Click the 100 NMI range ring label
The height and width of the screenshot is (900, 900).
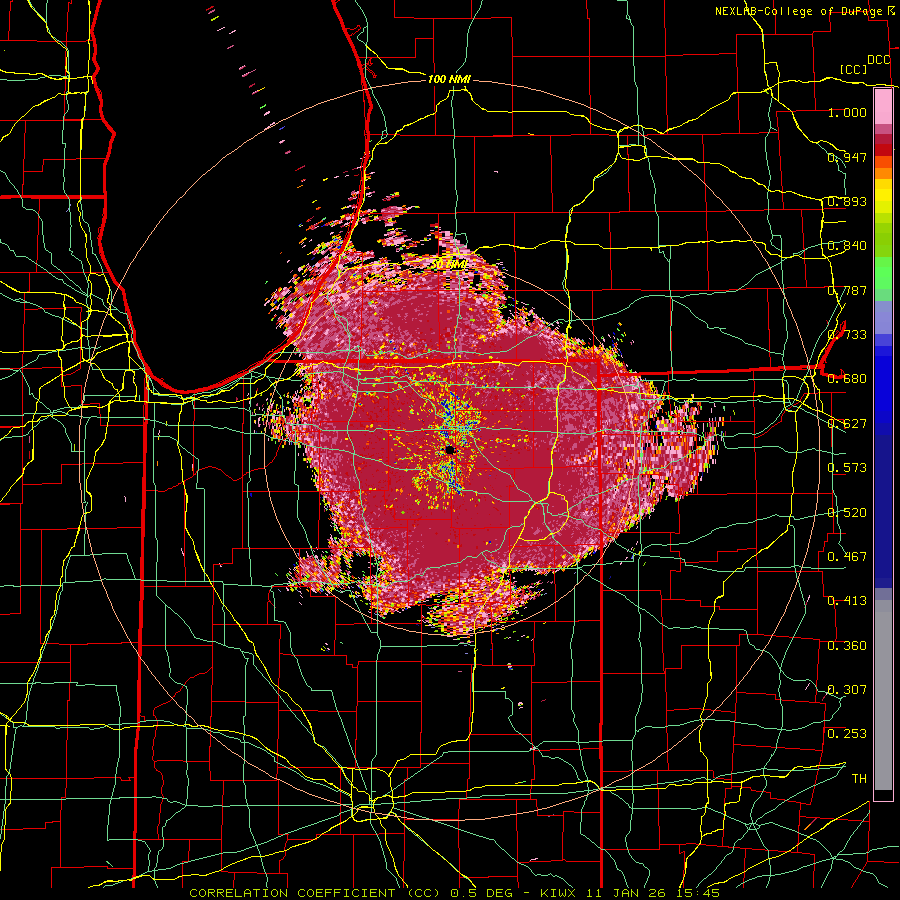[x=449, y=79]
